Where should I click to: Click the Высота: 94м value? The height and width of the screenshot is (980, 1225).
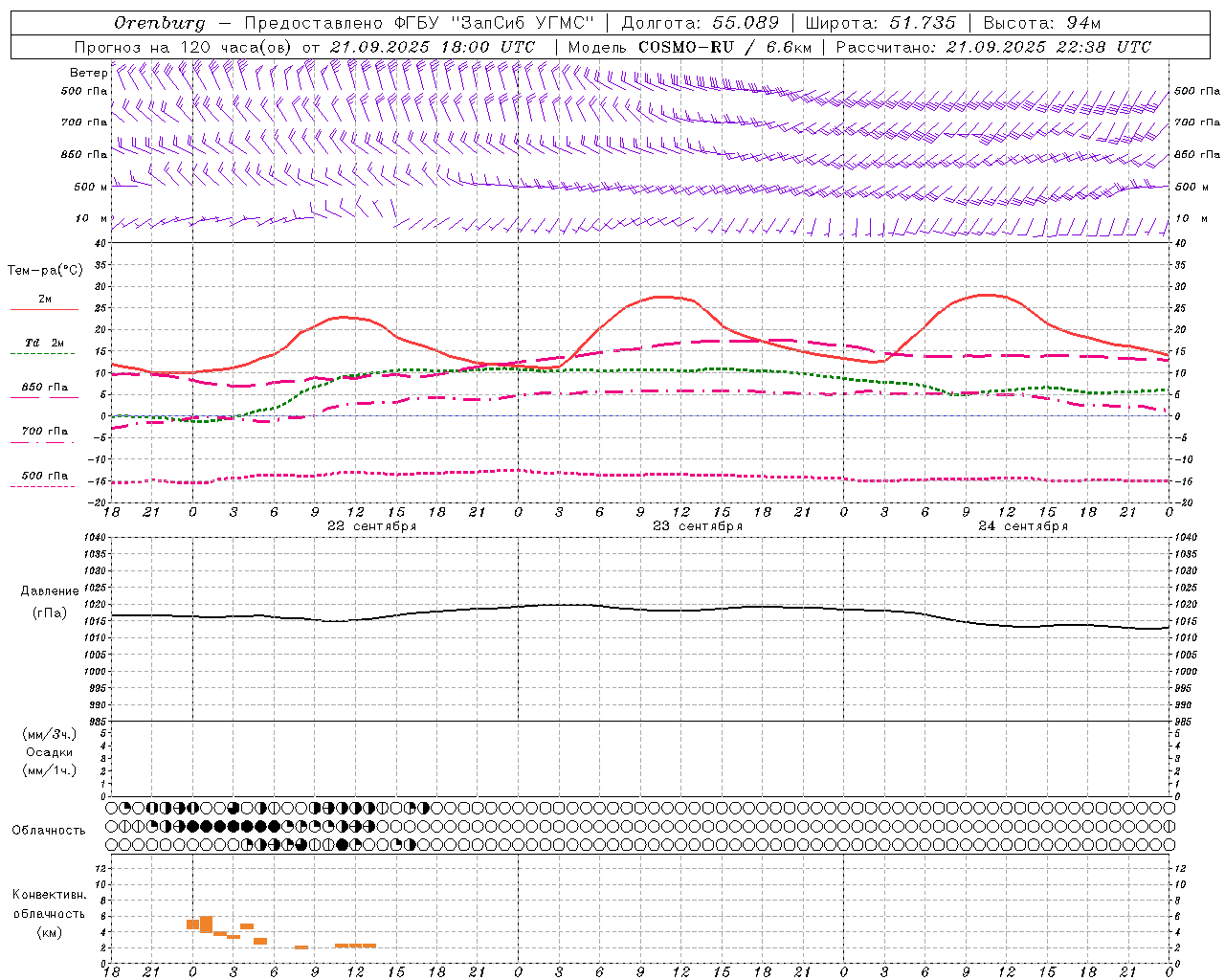point(1041,23)
